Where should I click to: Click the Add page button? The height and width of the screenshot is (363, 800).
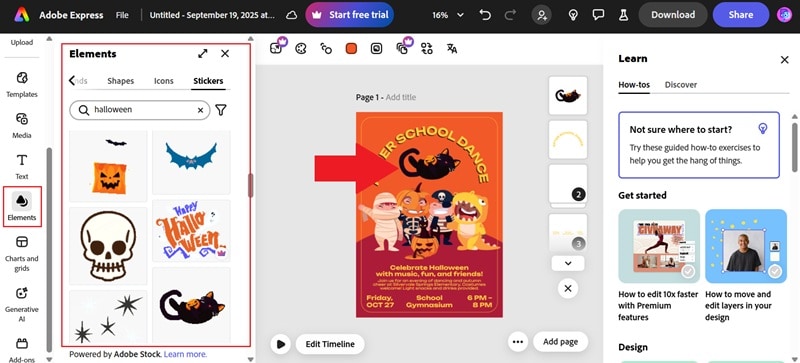(x=560, y=342)
